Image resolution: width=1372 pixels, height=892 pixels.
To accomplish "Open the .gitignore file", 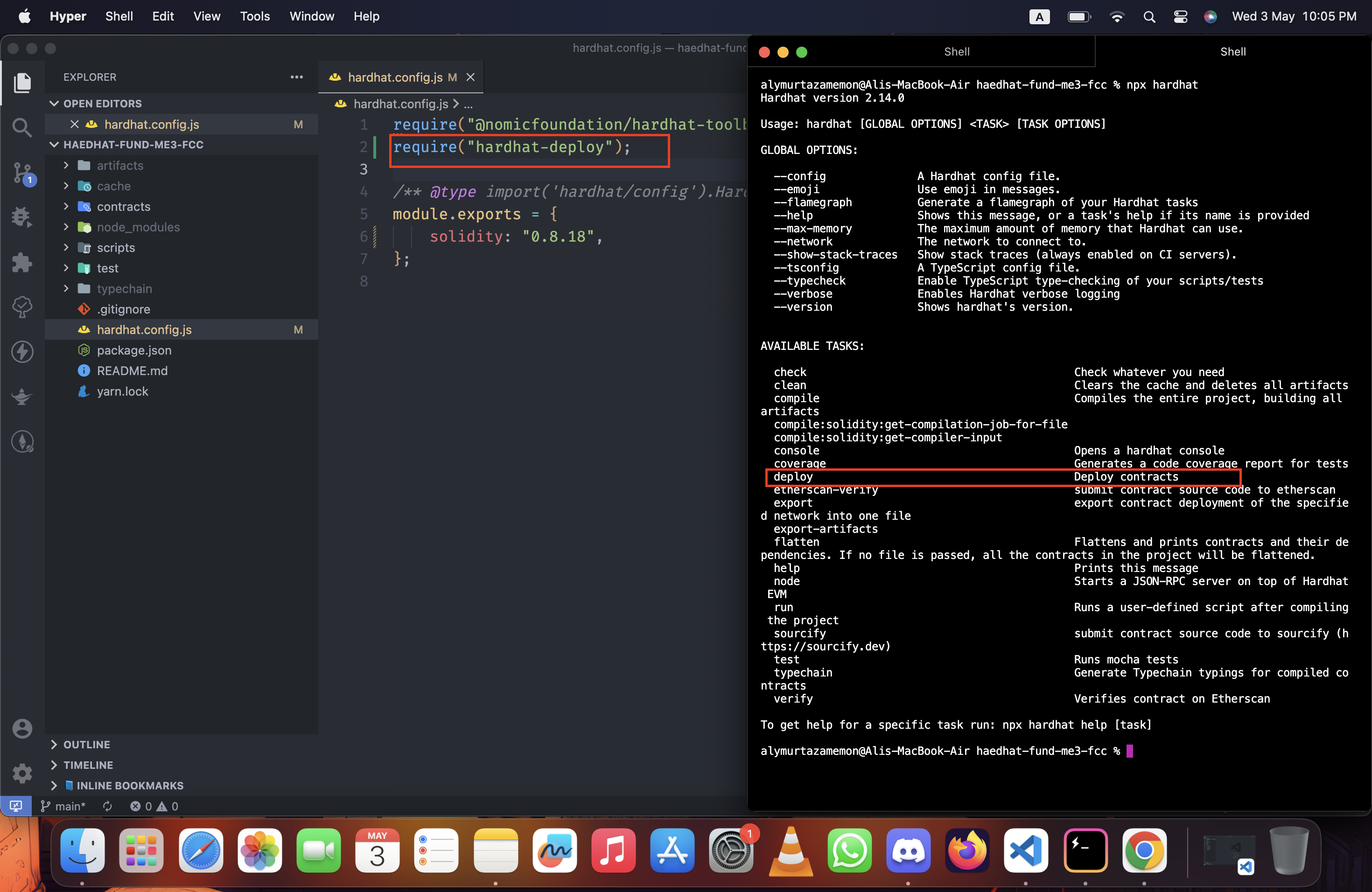I will point(181,309).
